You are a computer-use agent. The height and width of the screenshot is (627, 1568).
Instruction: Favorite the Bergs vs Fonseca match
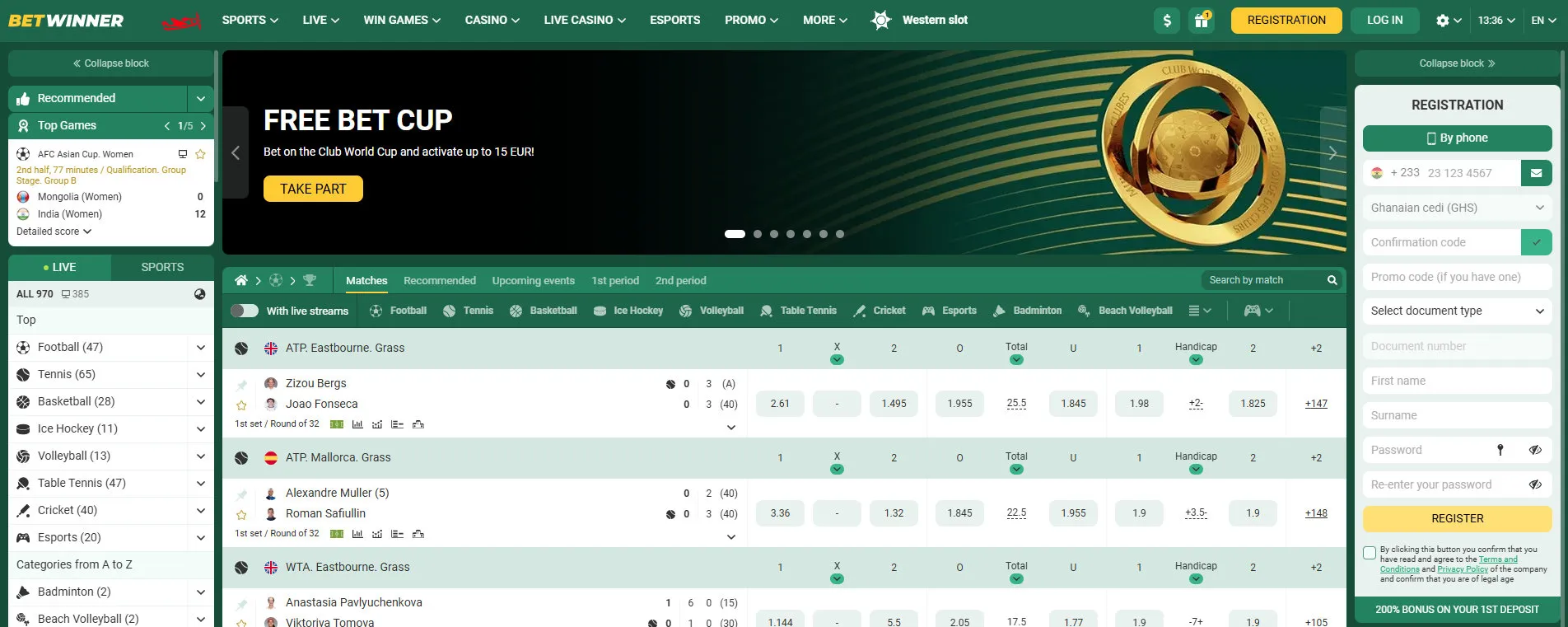pyautogui.click(x=241, y=405)
